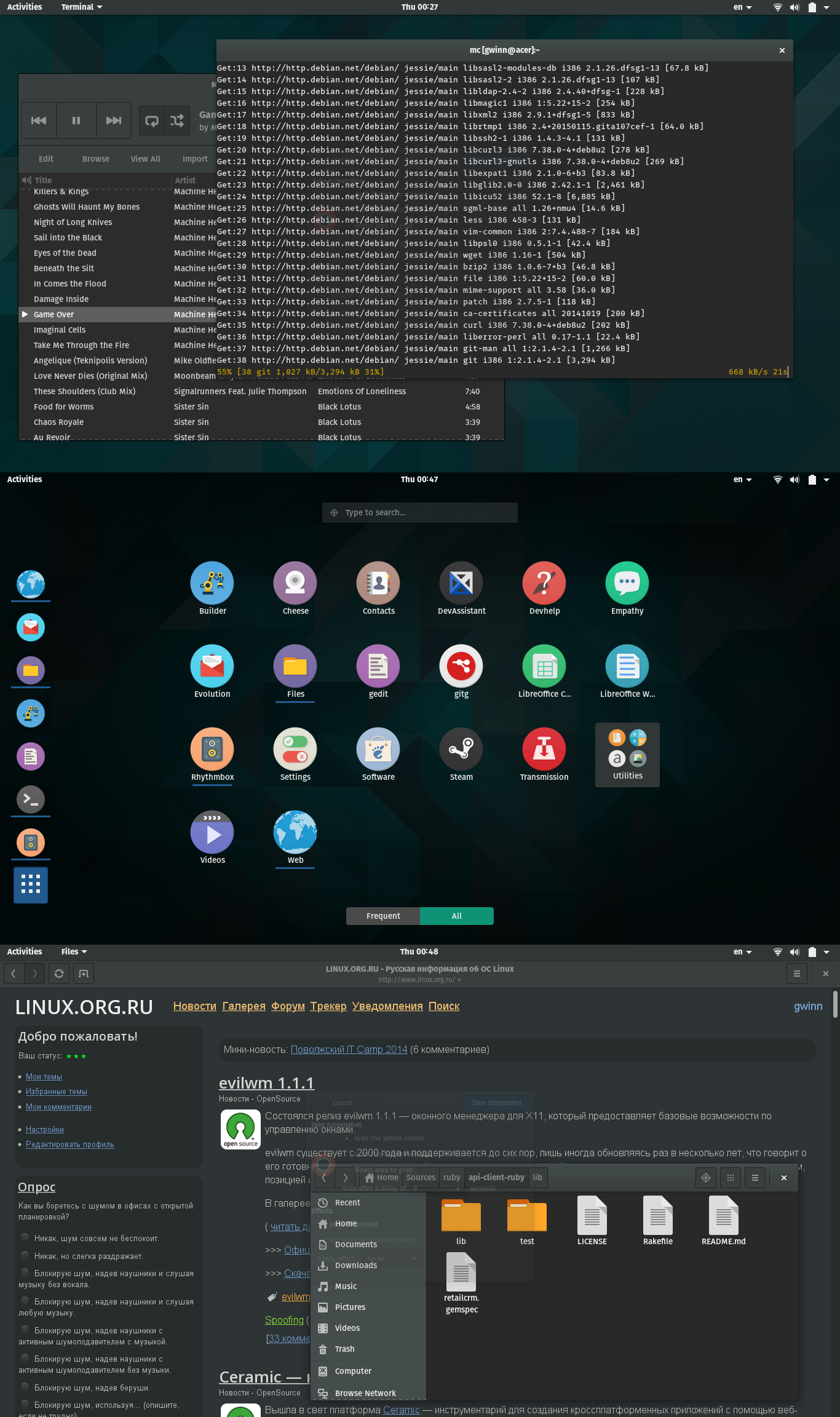
Task: Open the Files window hamburger menu
Action: pyautogui.click(x=755, y=1178)
